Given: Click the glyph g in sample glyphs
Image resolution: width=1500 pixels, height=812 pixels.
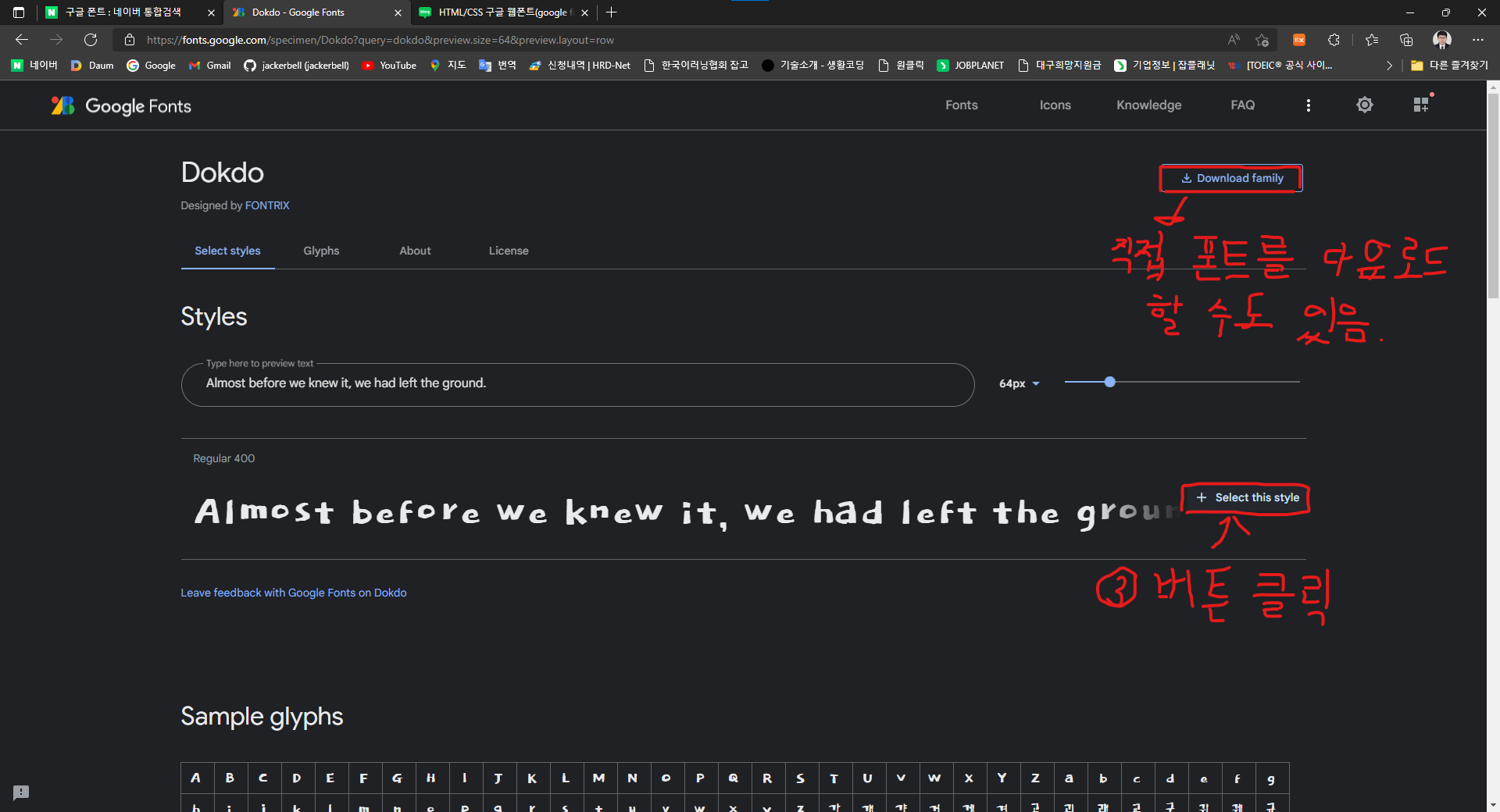Looking at the screenshot, I should pos(1271,778).
